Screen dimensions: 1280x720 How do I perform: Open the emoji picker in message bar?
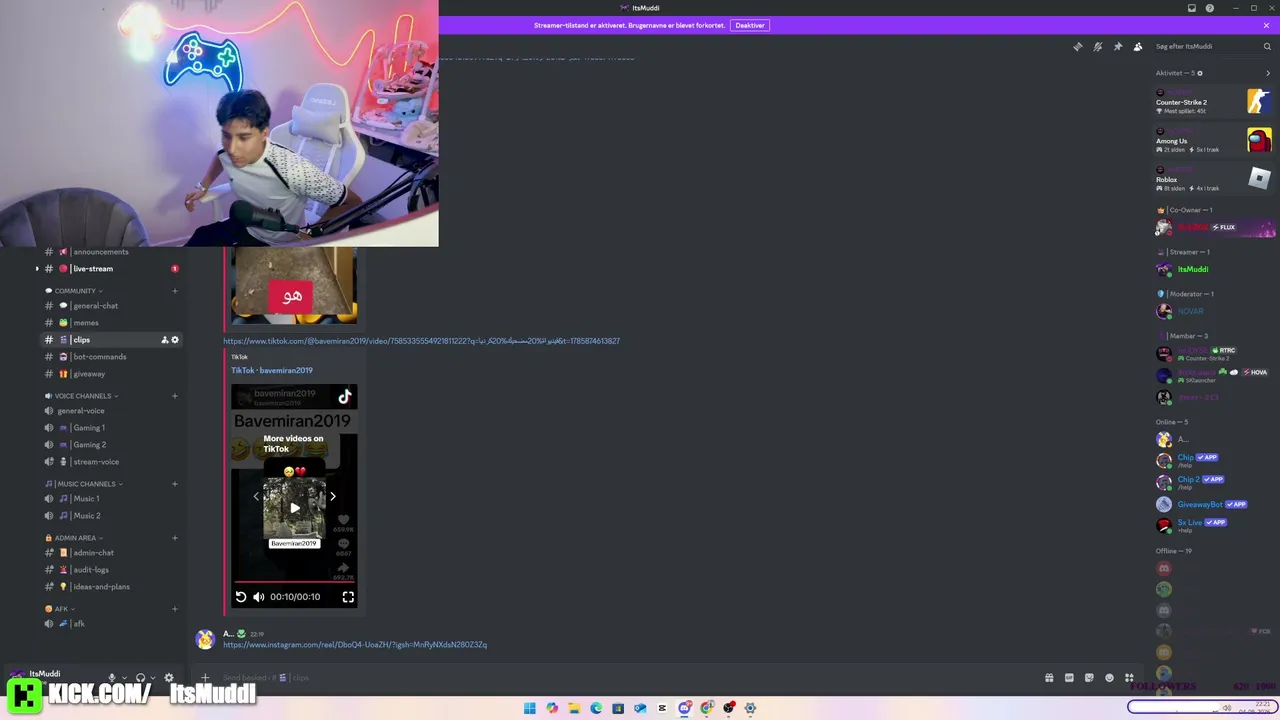[x=1109, y=678]
